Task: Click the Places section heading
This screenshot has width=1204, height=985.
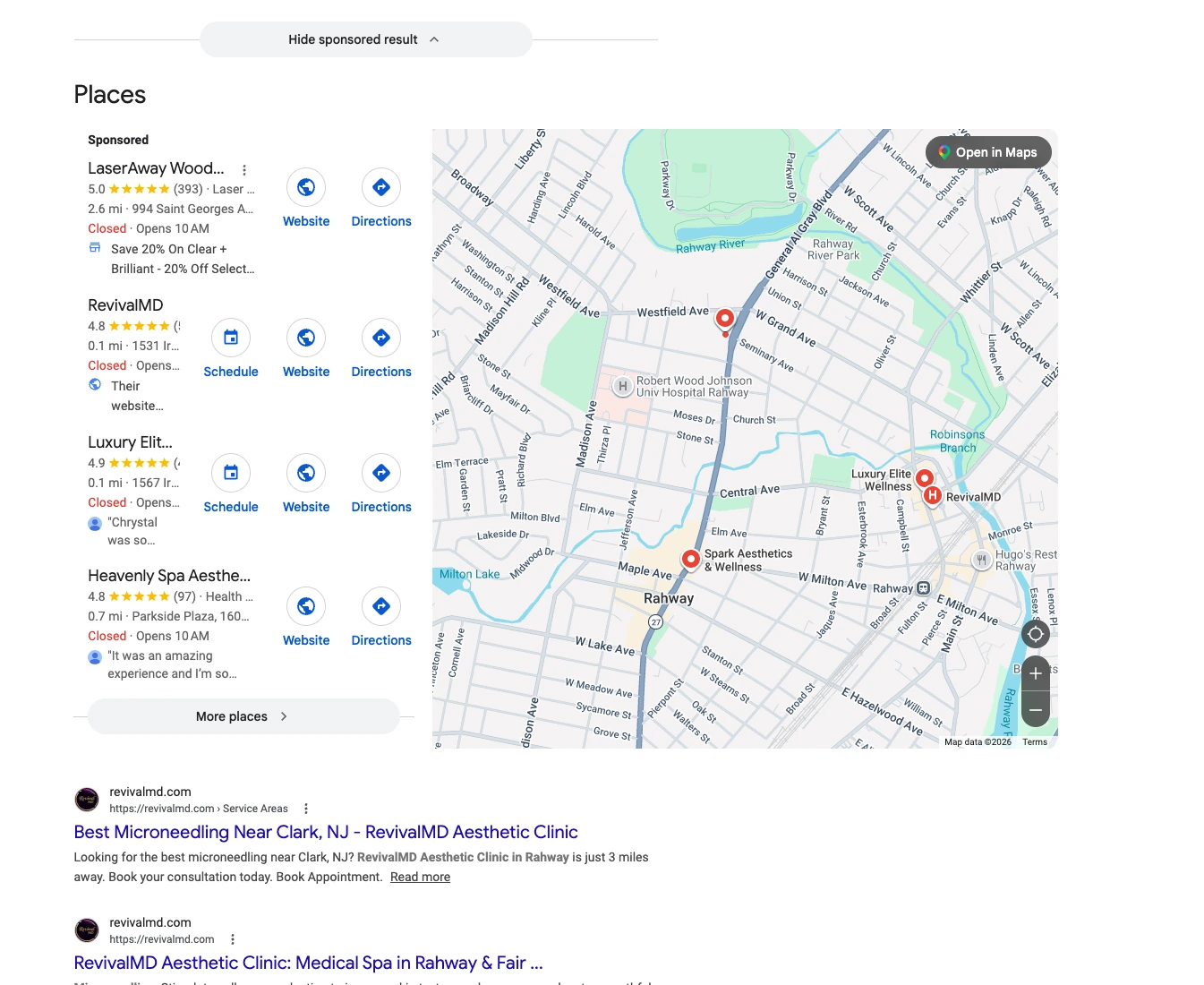Action: pos(110,95)
